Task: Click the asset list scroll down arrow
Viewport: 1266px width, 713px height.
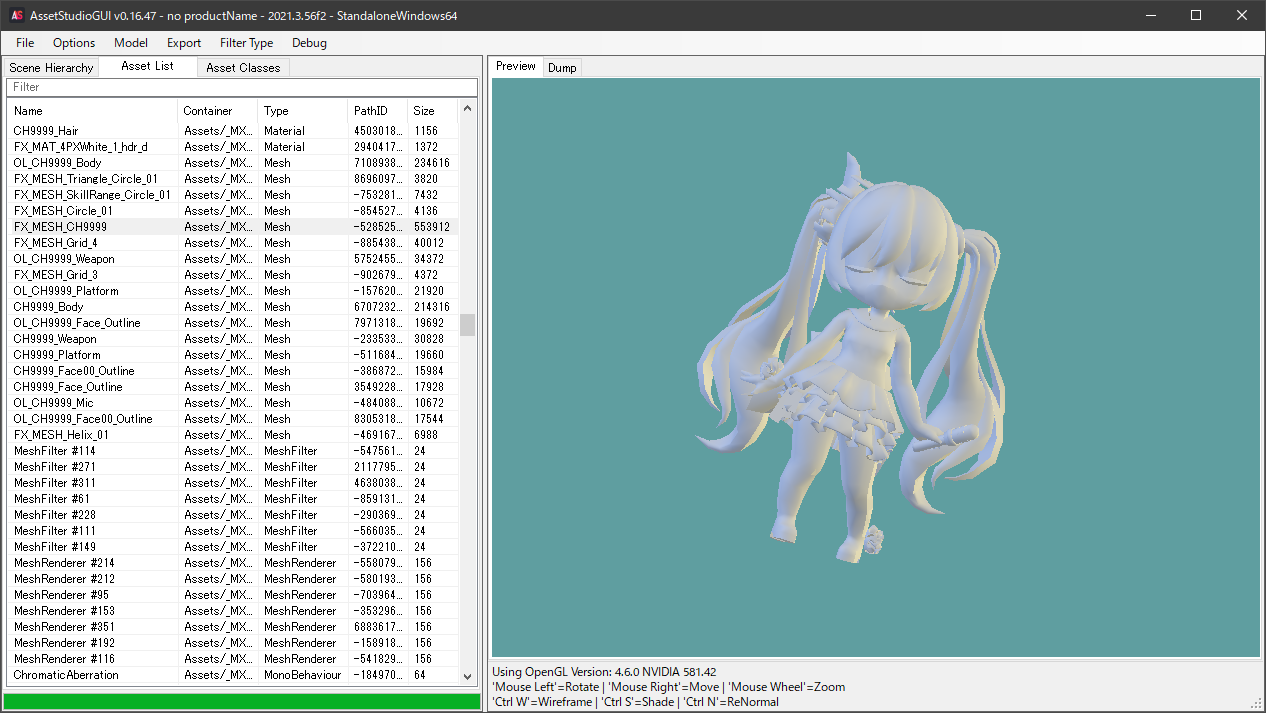Action: click(x=467, y=676)
